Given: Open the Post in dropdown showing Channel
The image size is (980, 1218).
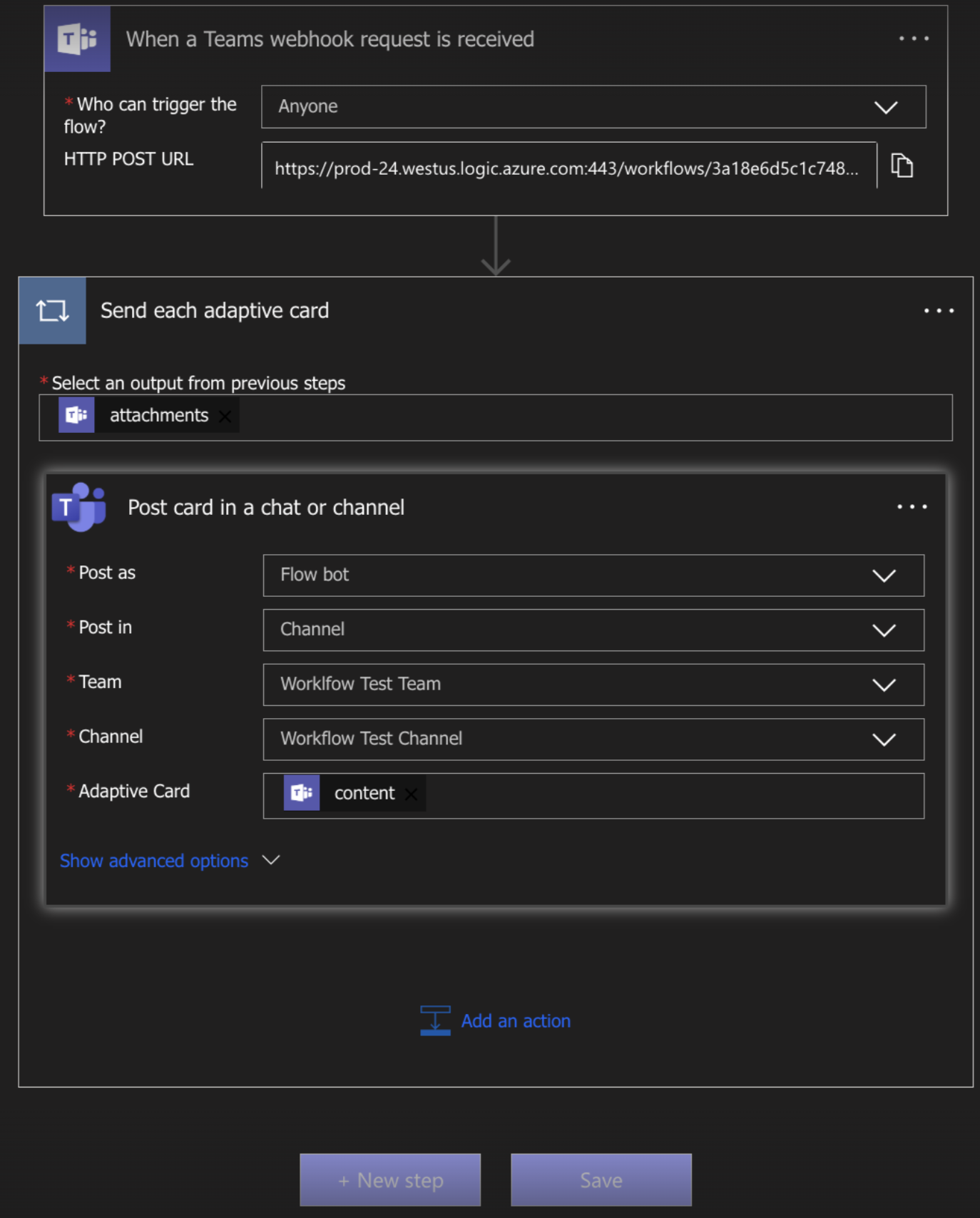Looking at the screenshot, I should click(x=593, y=630).
